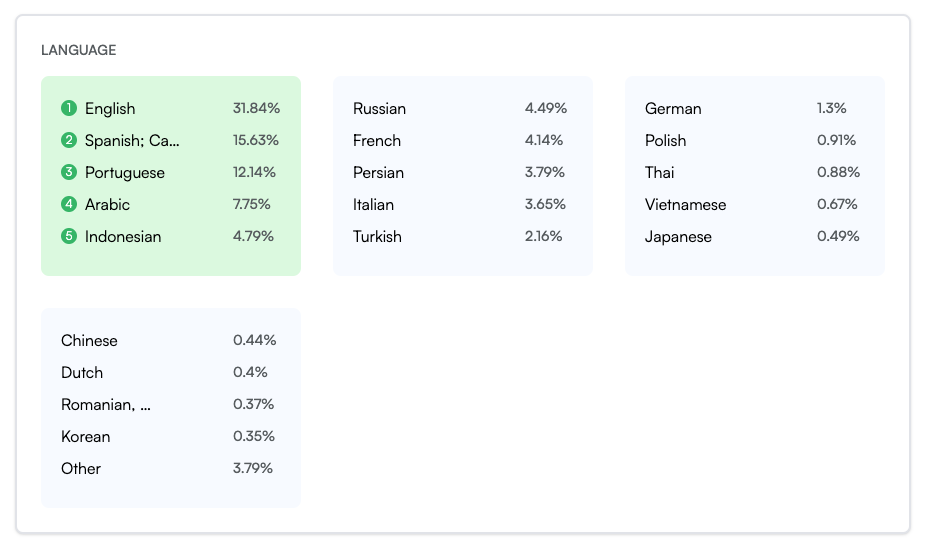The width and height of the screenshot is (929, 551).
Task: Click the green number 4 rank badge
Action: pyautogui.click(x=69, y=204)
